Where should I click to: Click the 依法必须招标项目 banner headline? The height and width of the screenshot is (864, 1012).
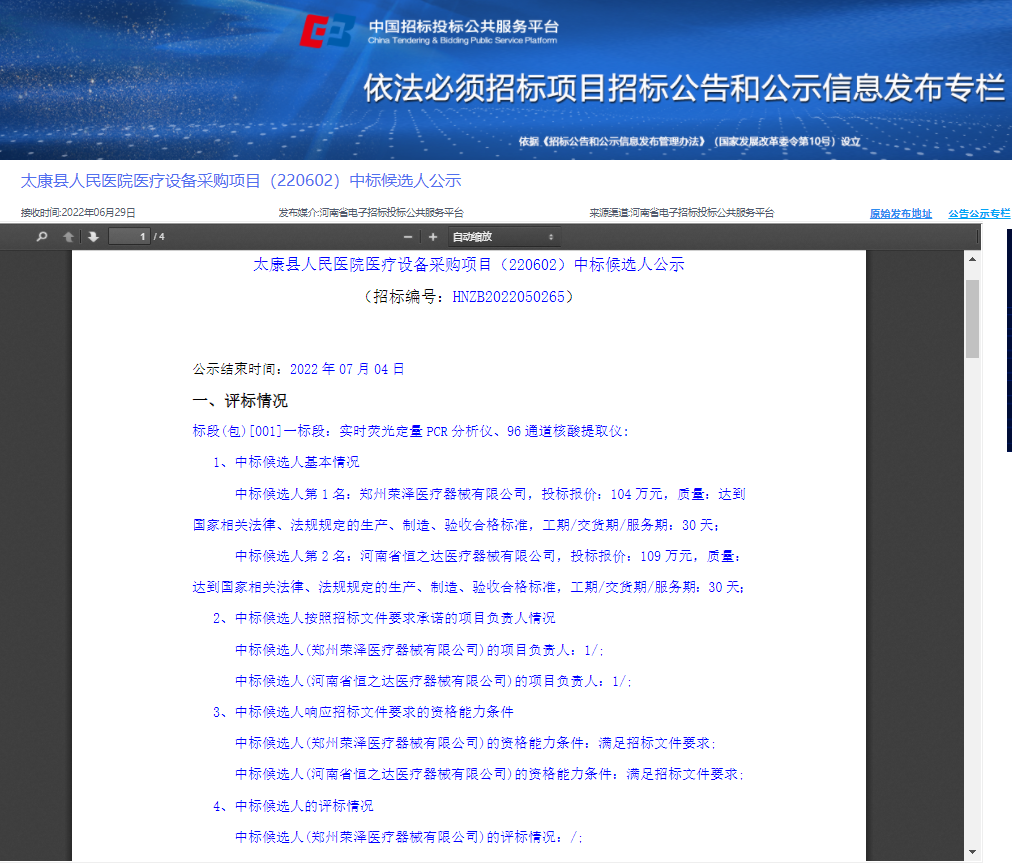coord(683,89)
